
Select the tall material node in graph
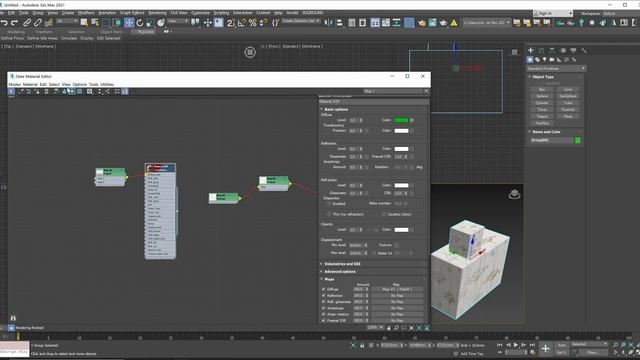click(x=160, y=211)
